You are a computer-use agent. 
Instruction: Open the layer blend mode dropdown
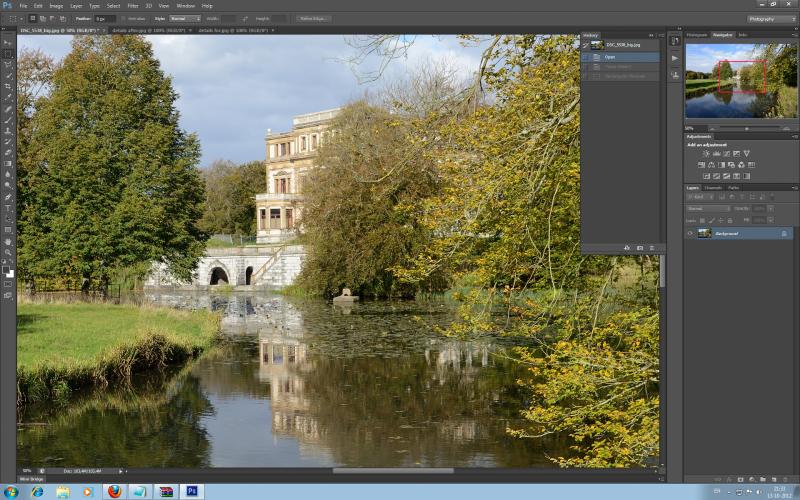coord(708,209)
